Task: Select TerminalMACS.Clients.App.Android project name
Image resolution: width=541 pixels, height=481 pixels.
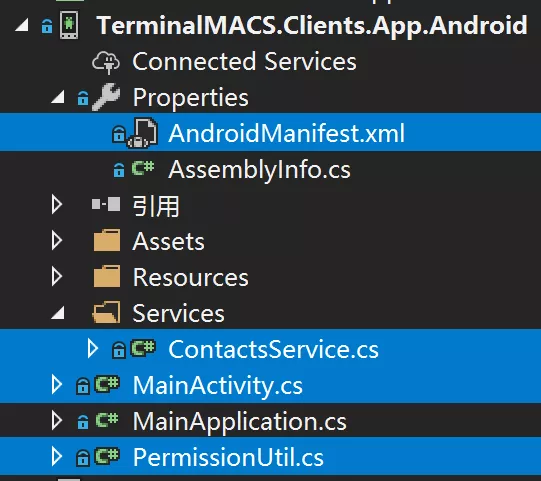Action: click(312, 25)
